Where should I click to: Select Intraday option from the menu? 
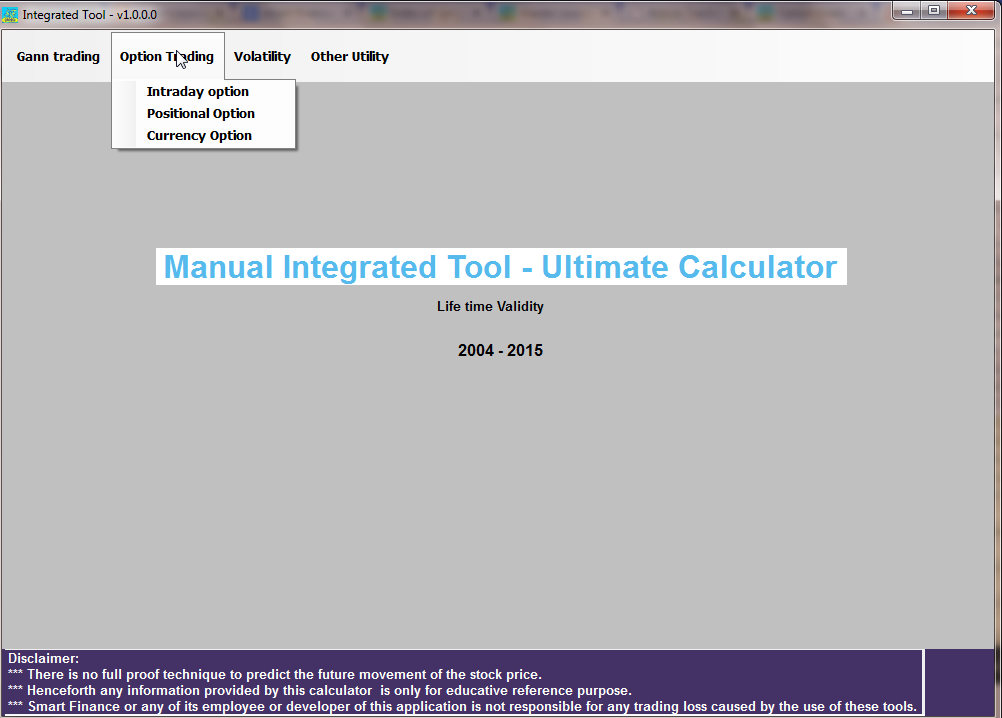pyautogui.click(x=197, y=91)
